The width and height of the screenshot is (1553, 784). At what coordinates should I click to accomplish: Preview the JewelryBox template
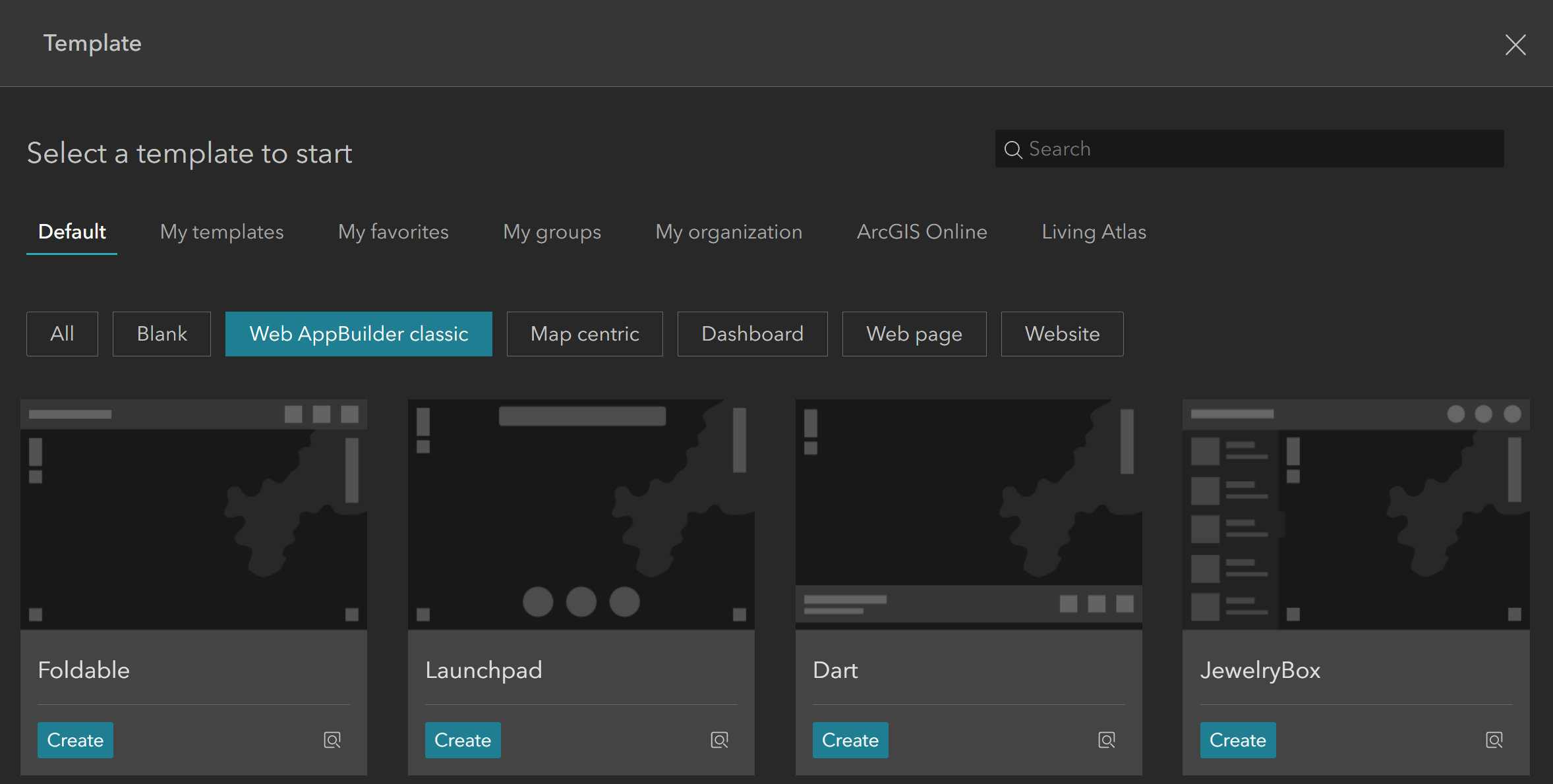[x=1494, y=740]
